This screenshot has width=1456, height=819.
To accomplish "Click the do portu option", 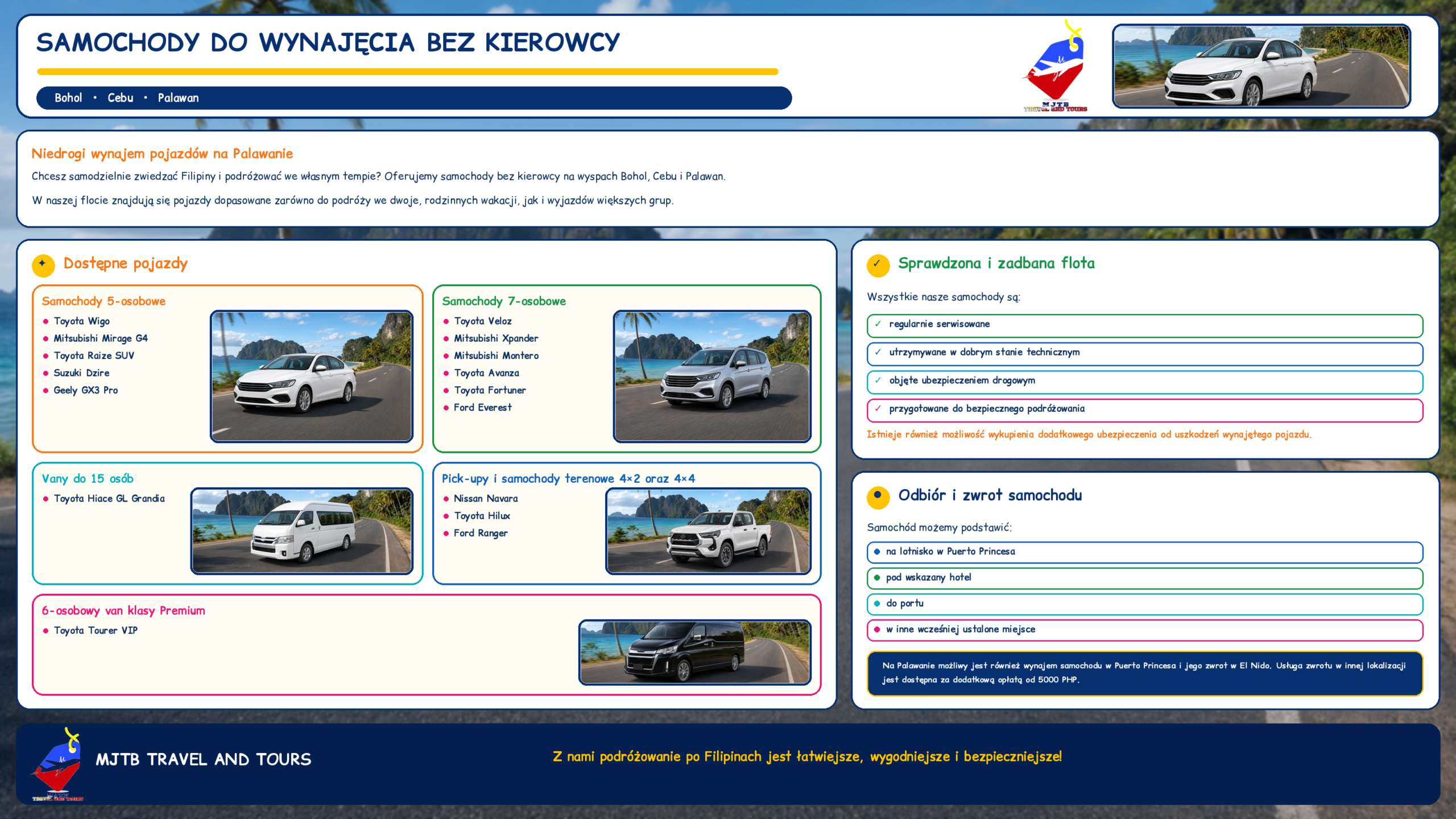I will 1145,604.
